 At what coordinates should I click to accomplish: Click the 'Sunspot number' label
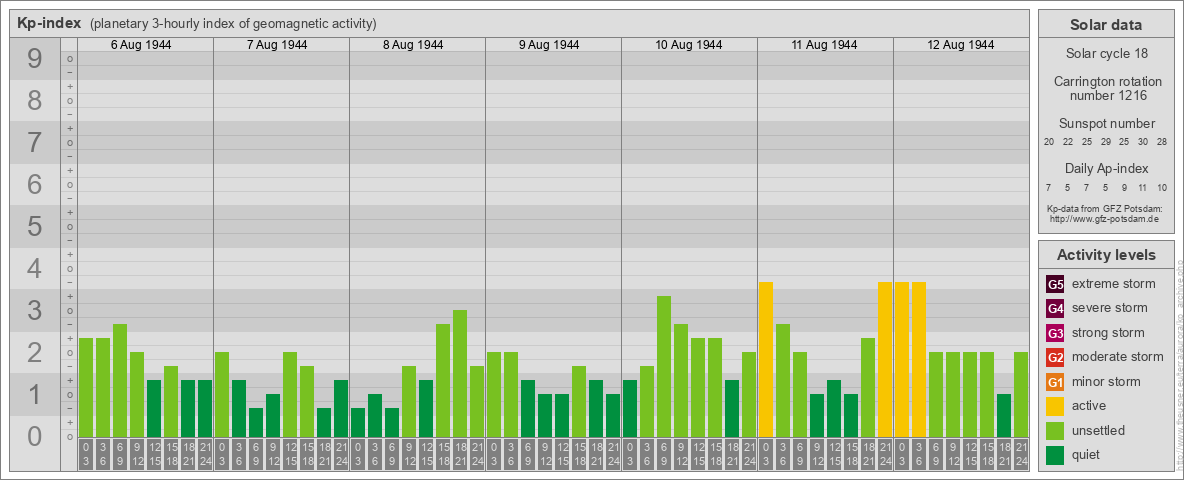(1106, 124)
